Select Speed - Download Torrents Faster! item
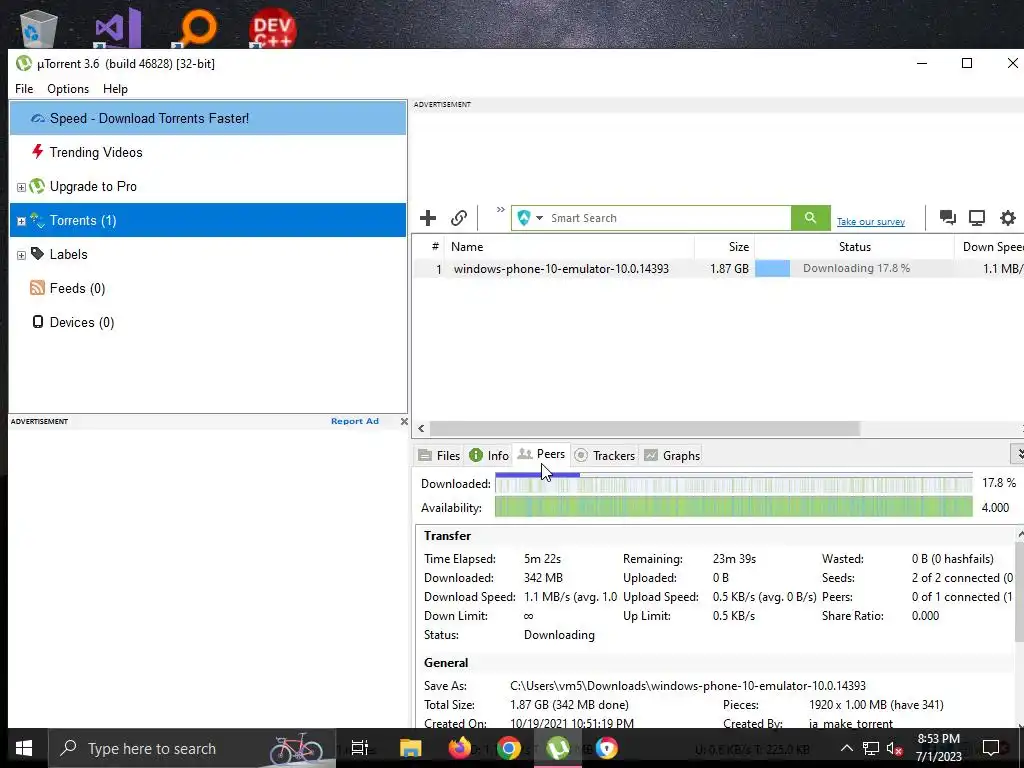 pyautogui.click(x=208, y=118)
